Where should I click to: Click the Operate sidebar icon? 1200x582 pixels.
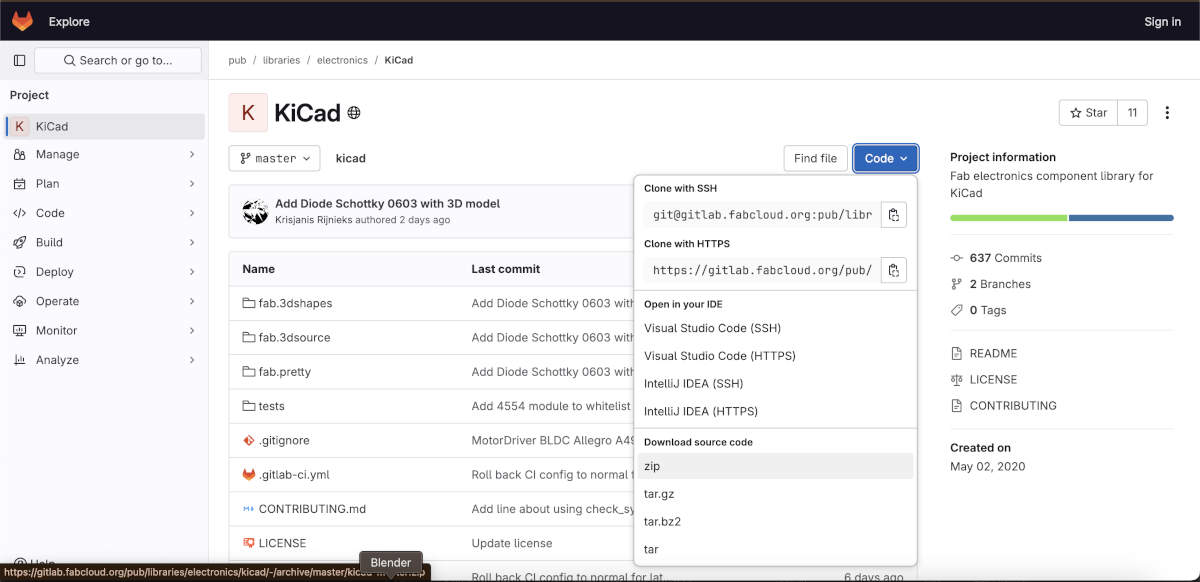(x=19, y=301)
